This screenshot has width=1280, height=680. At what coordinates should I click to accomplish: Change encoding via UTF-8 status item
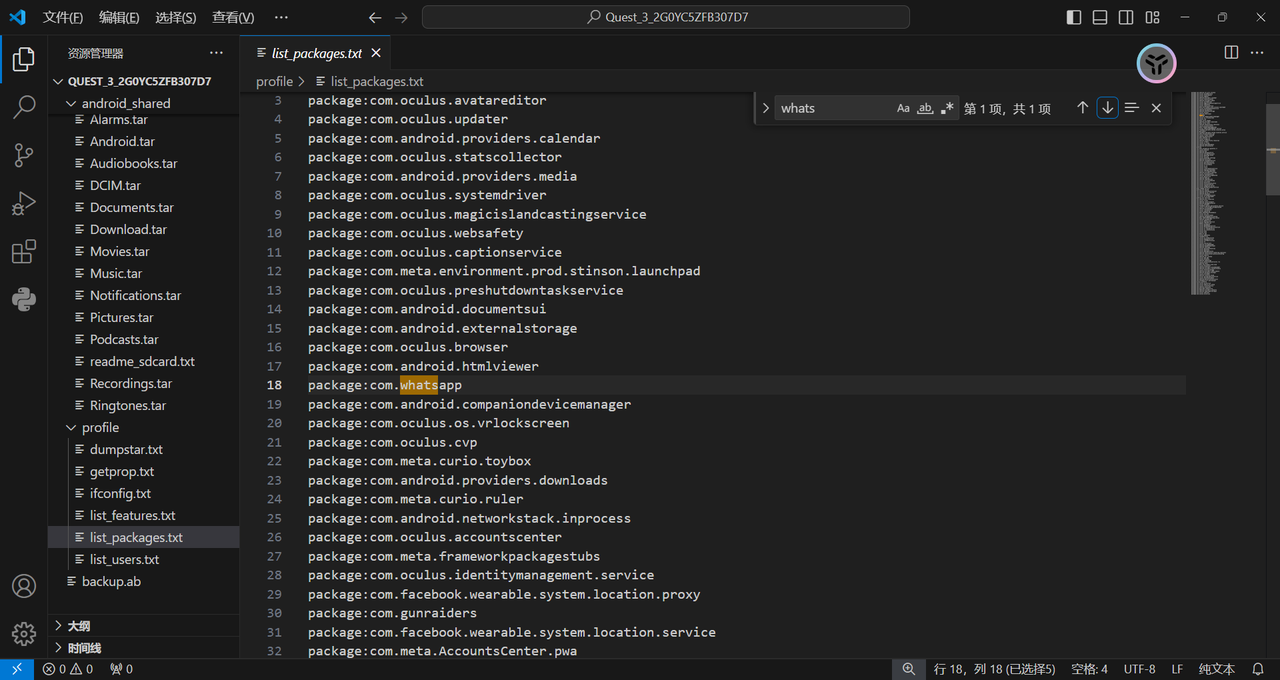click(x=1139, y=669)
